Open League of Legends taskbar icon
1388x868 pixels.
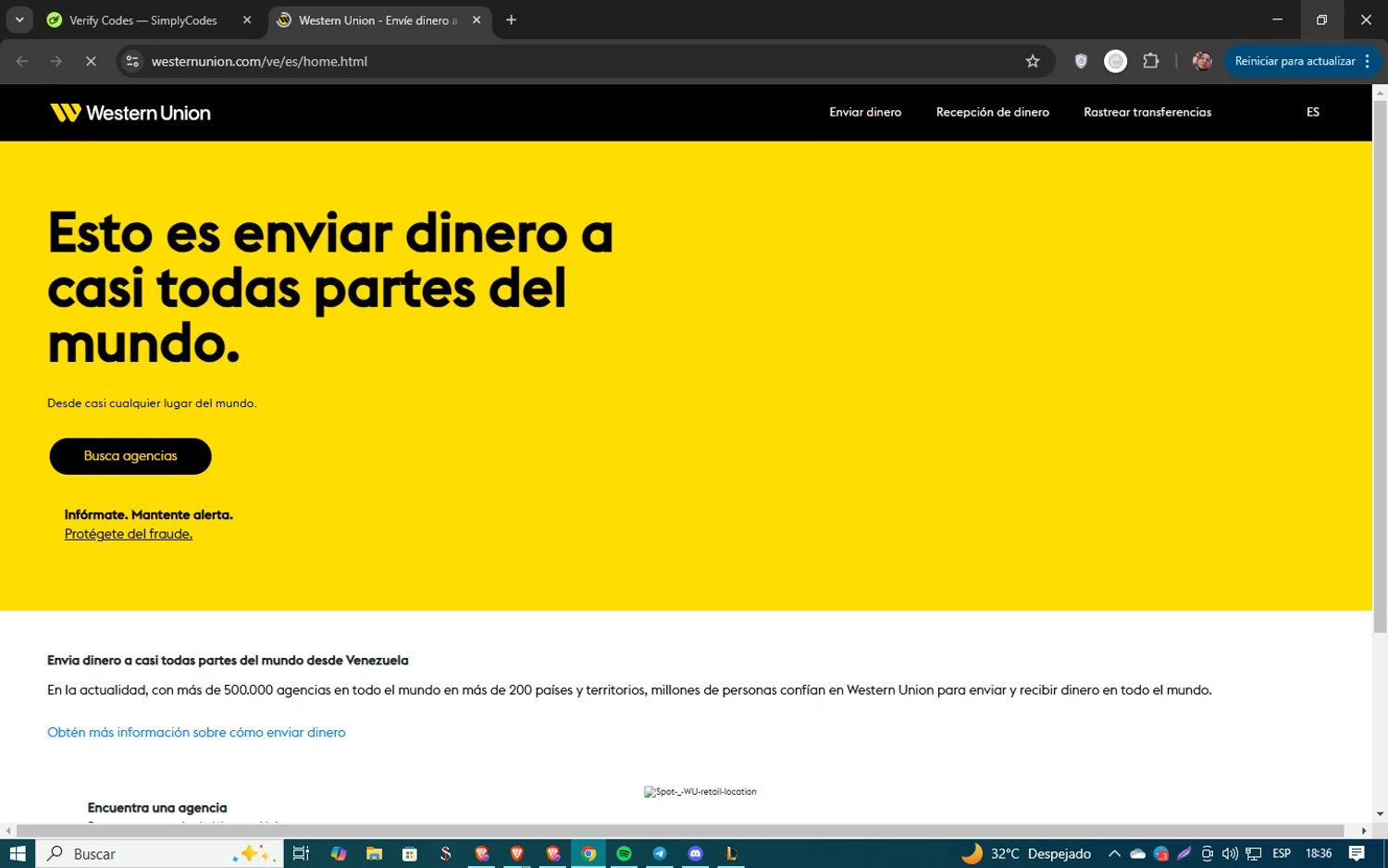tap(731, 853)
